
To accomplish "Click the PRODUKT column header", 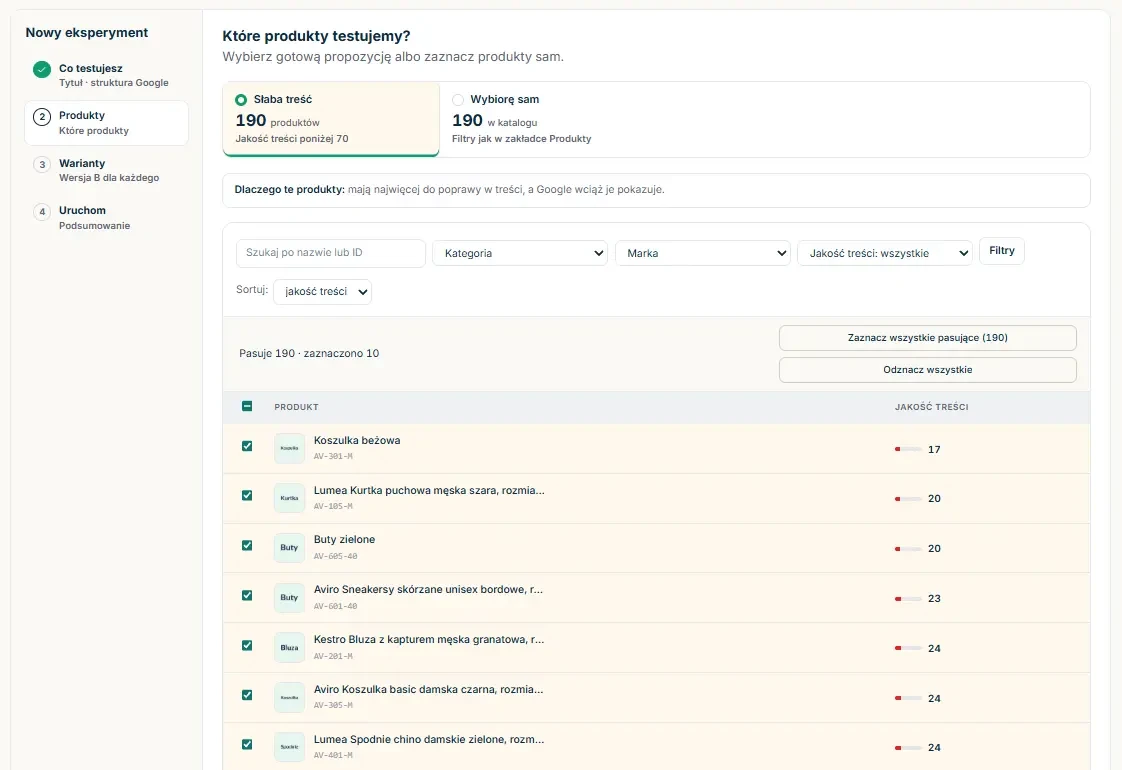I will pyautogui.click(x=296, y=407).
